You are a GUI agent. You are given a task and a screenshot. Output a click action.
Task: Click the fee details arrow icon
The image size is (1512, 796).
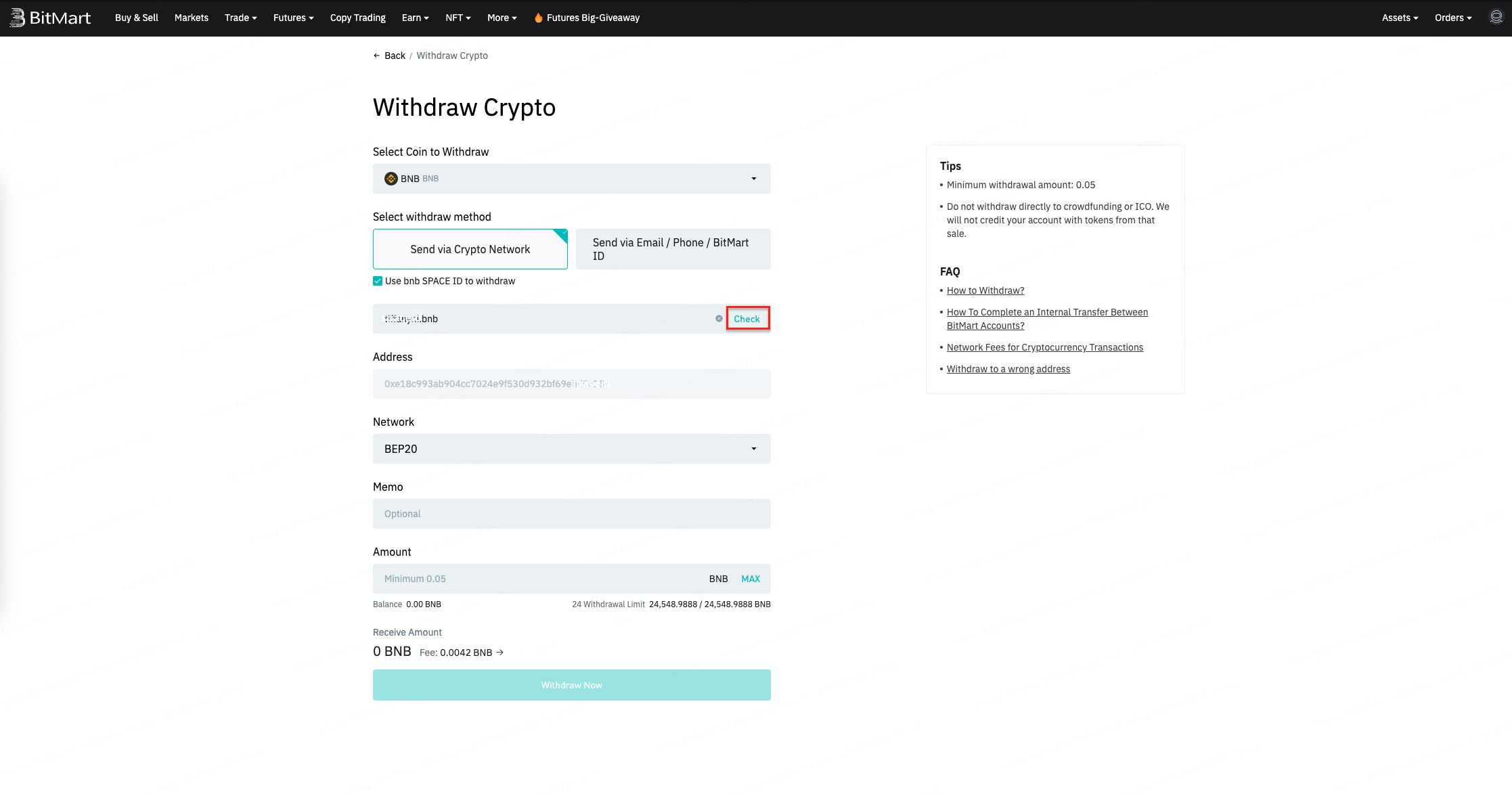500,653
